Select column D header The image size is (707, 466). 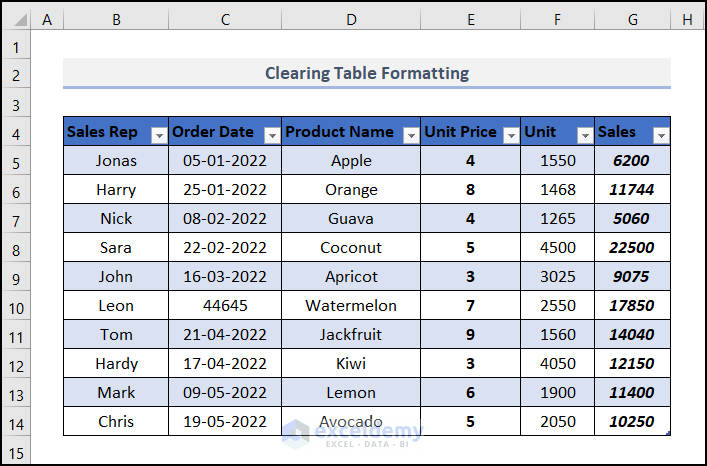pos(351,20)
